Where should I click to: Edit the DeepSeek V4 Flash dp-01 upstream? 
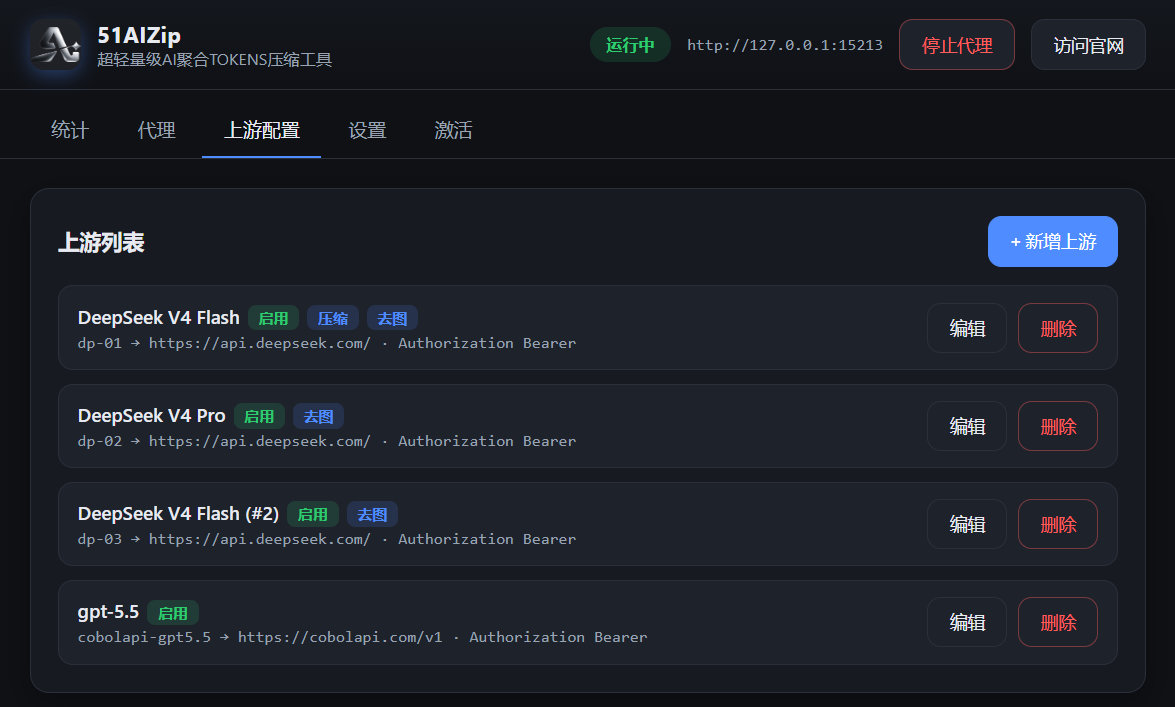click(967, 328)
